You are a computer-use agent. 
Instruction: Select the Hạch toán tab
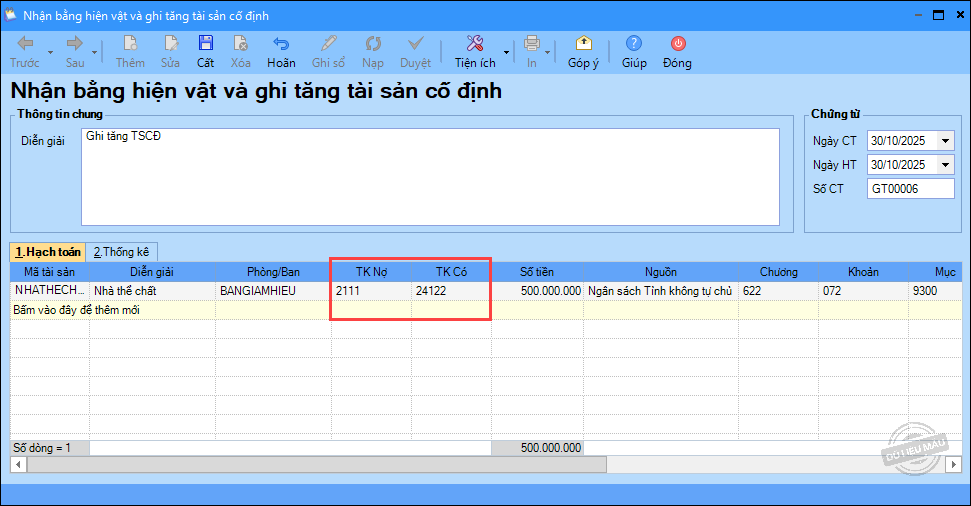coord(47,252)
